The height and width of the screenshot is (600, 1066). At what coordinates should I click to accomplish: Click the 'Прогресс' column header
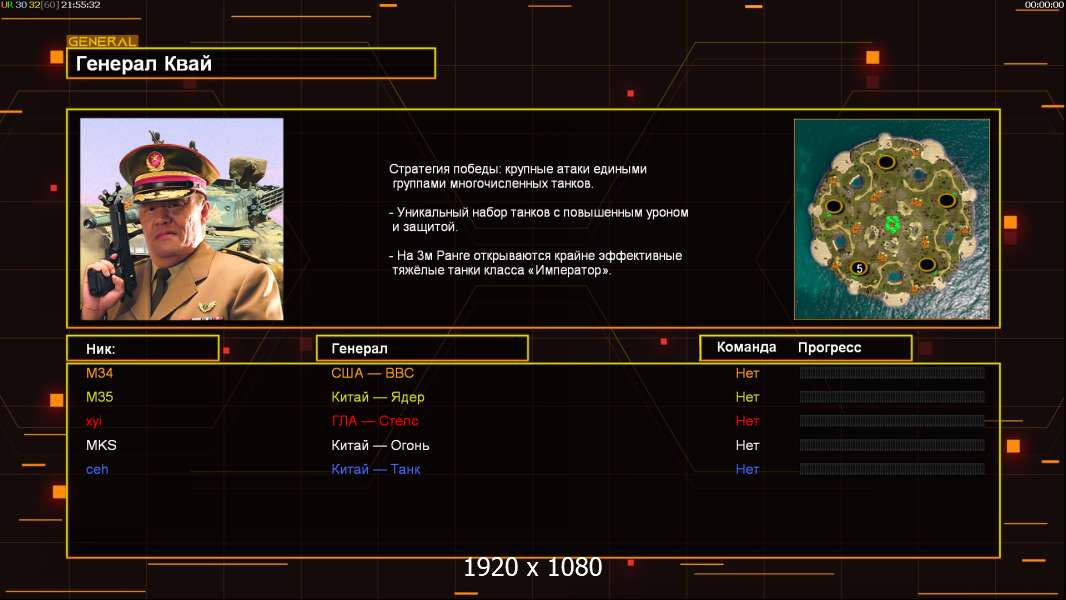pyautogui.click(x=829, y=347)
